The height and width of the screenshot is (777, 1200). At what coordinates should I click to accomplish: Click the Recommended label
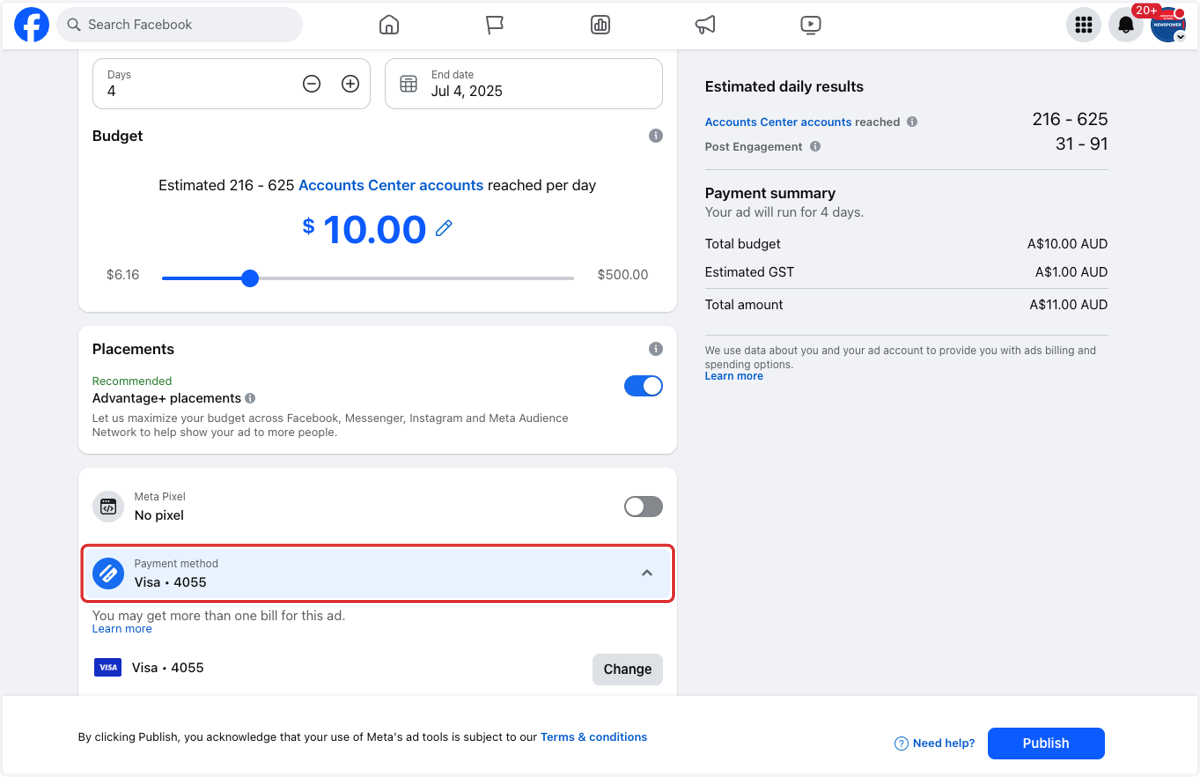132,381
